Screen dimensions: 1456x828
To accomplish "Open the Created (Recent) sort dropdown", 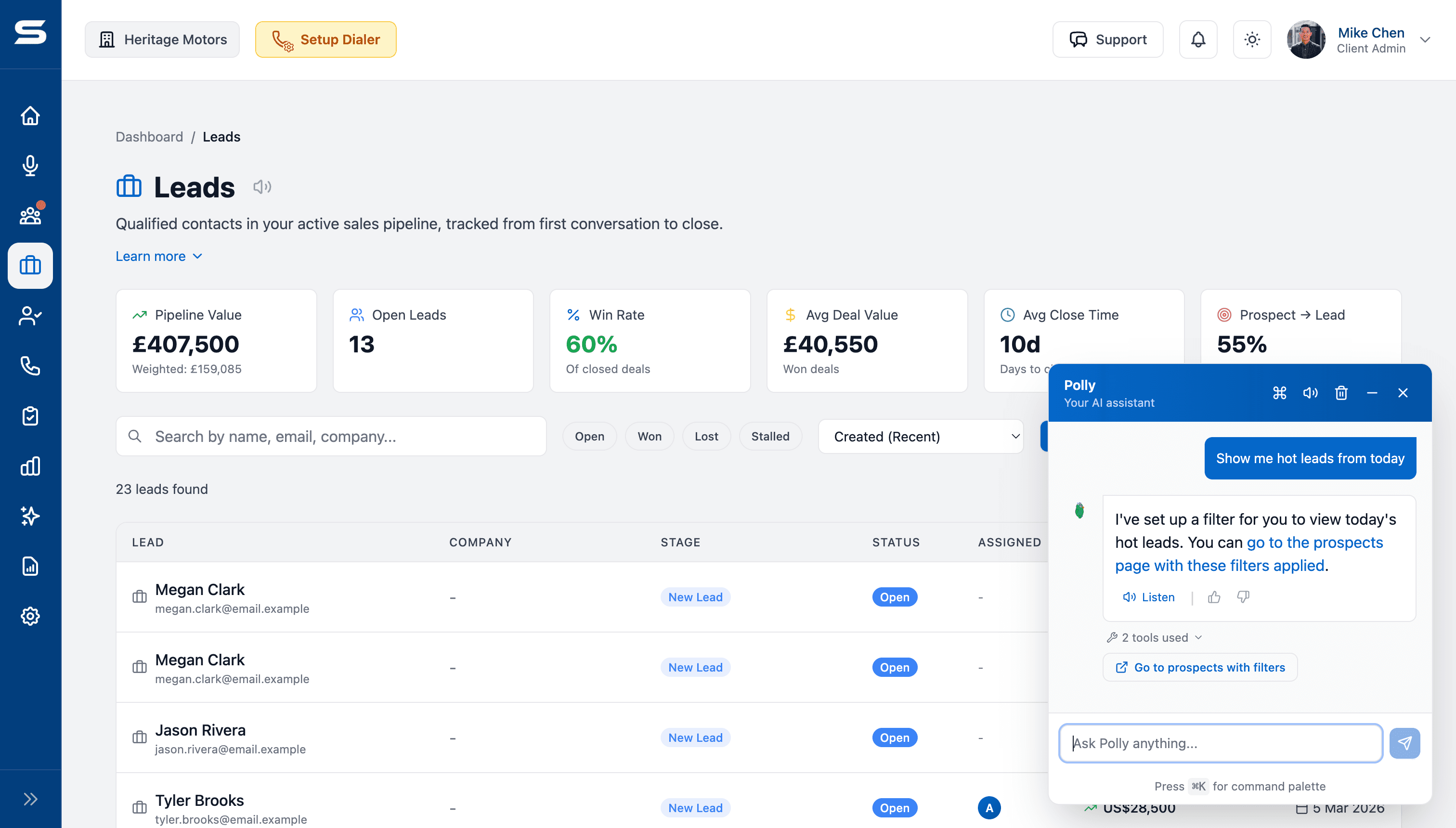I will click(920, 436).
